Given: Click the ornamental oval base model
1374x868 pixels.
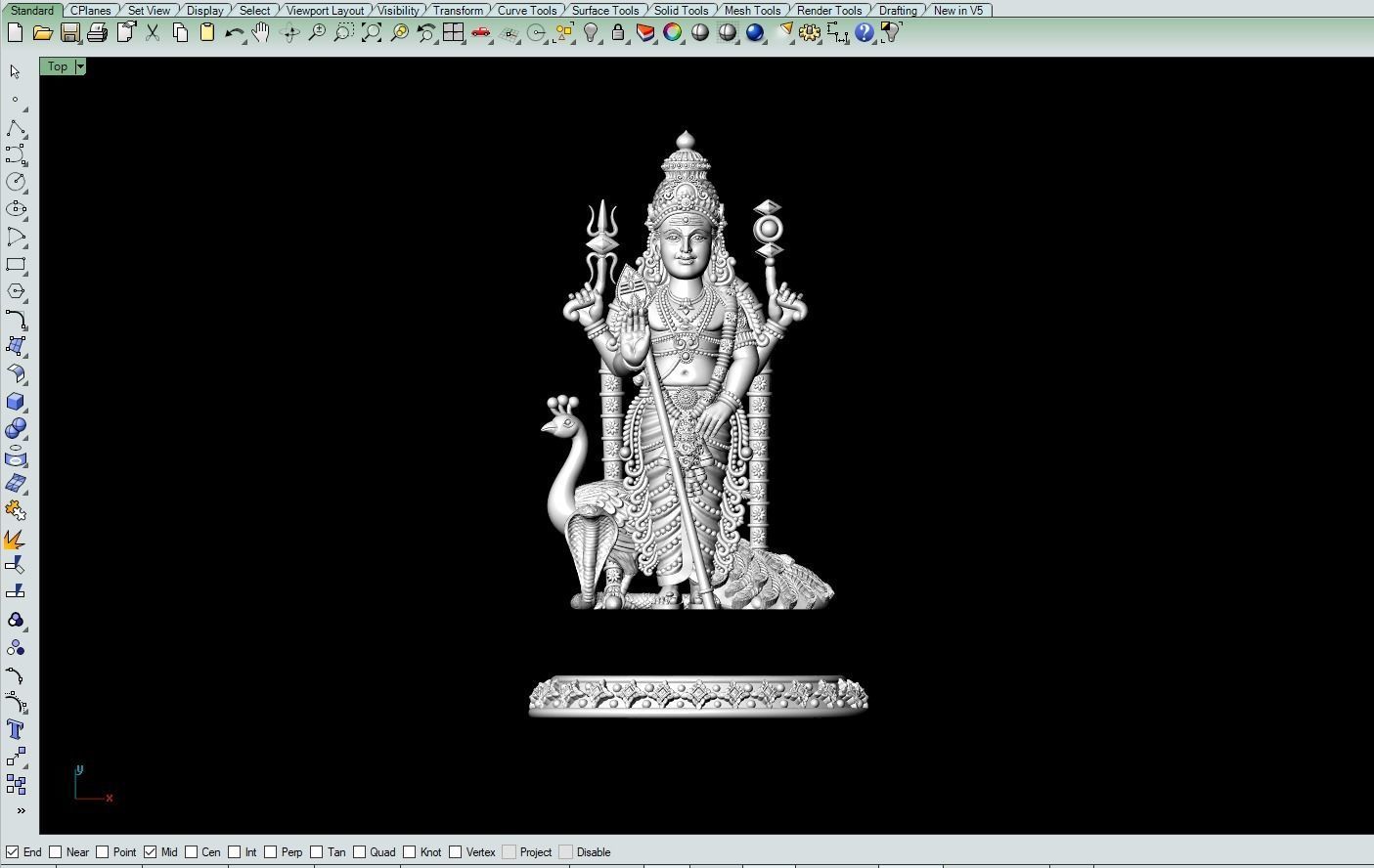Looking at the screenshot, I should coord(697,696).
